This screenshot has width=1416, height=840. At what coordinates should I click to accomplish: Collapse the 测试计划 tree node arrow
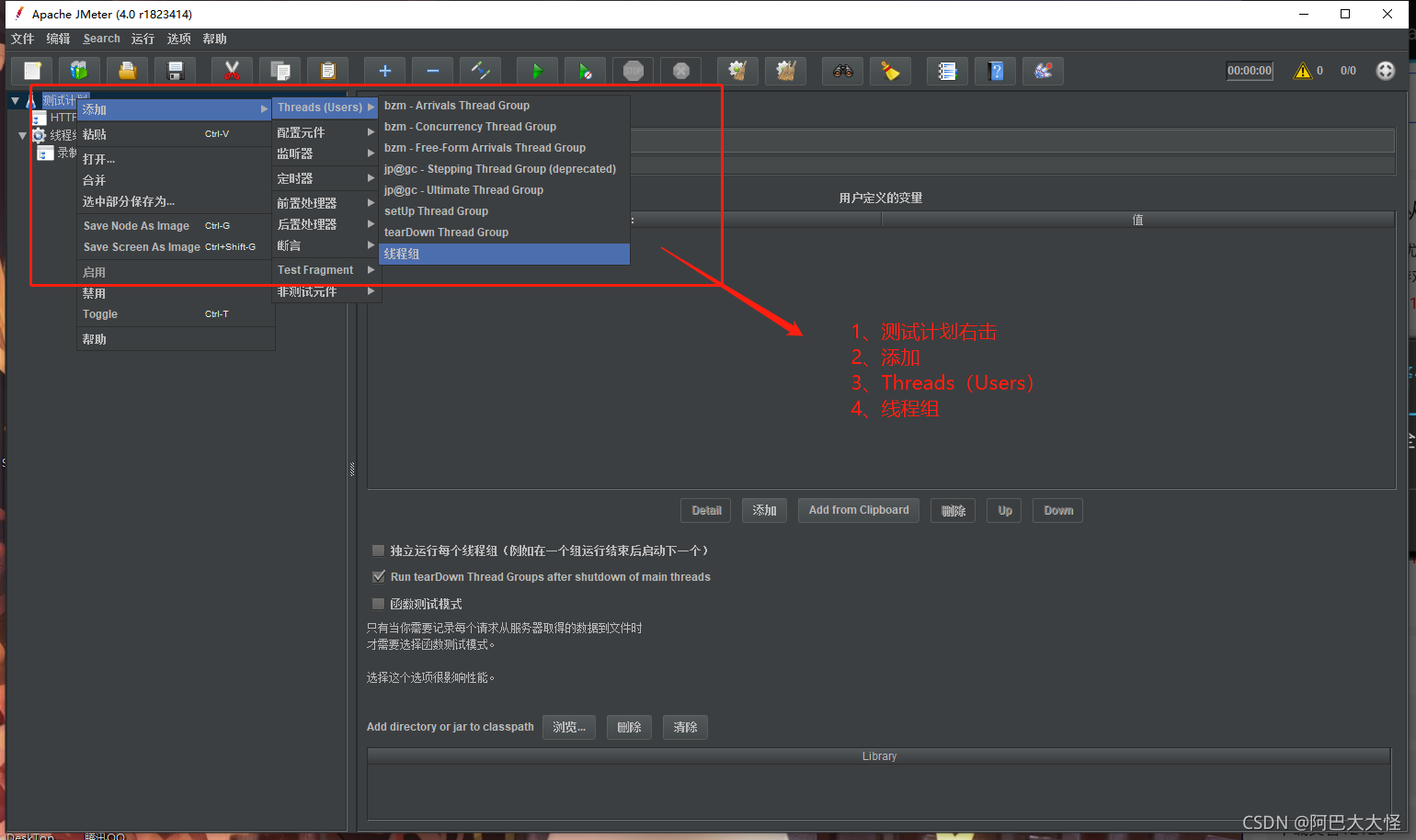coord(16,100)
